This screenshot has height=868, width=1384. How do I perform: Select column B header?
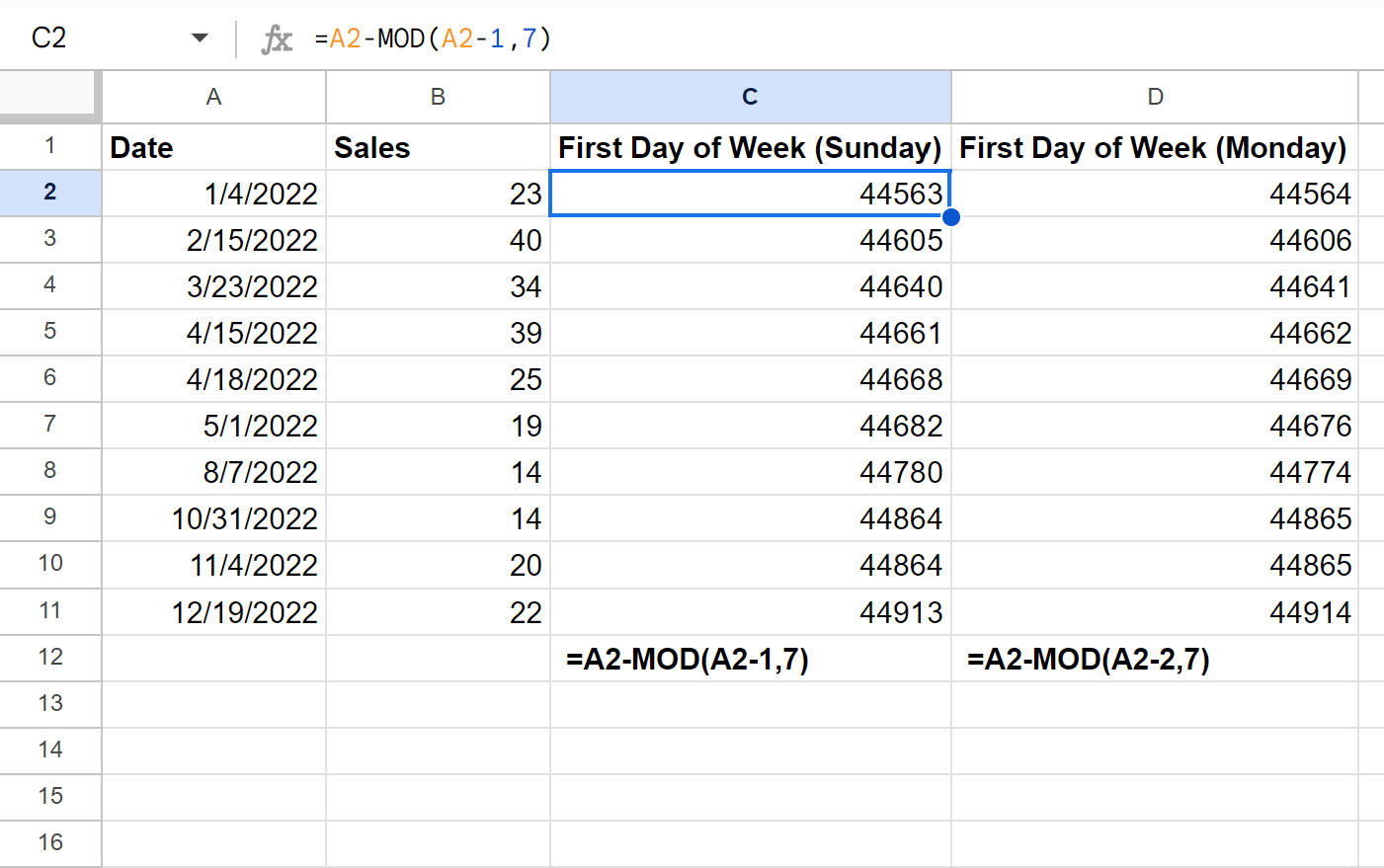(x=438, y=97)
